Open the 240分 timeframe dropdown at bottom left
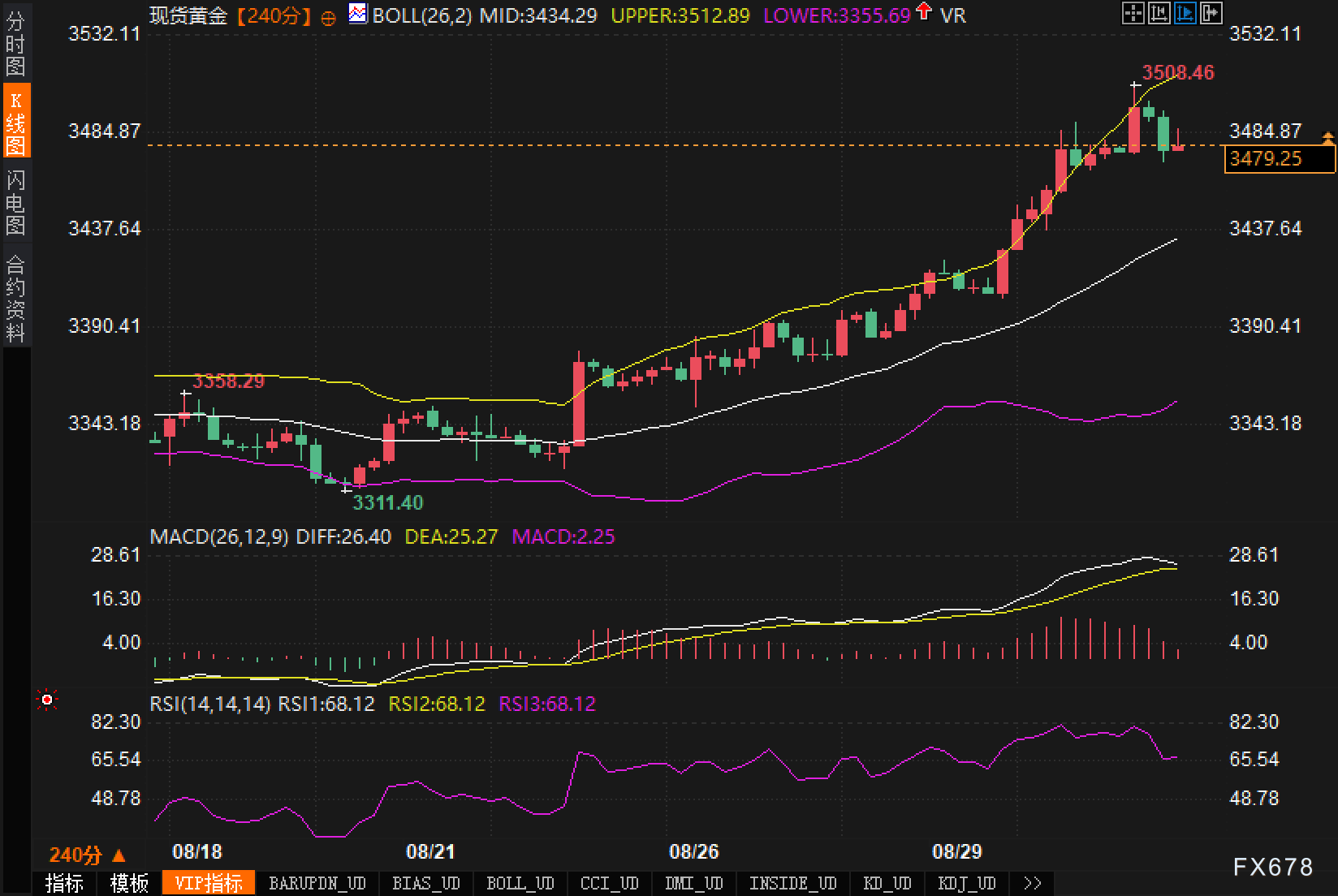Image resolution: width=1338 pixels, height=896 pixels. (87, 855)
